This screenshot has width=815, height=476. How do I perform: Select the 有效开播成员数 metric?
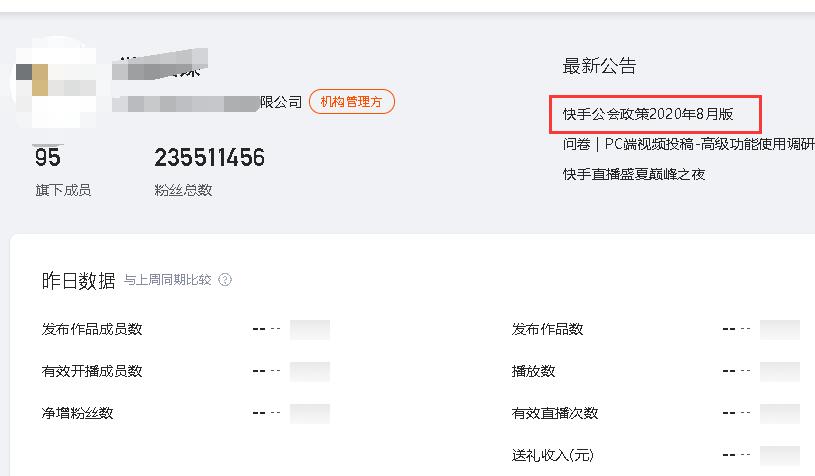(92, 371)
